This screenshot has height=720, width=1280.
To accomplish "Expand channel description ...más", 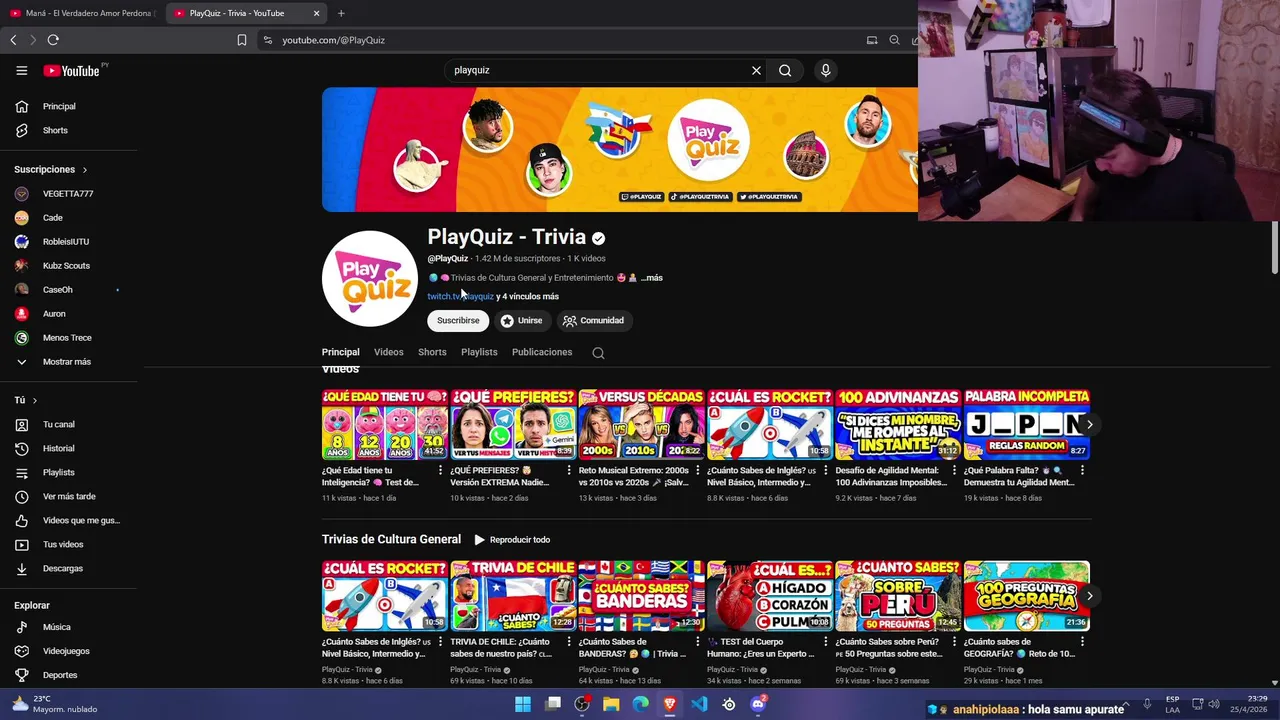I will pos(652,278).
